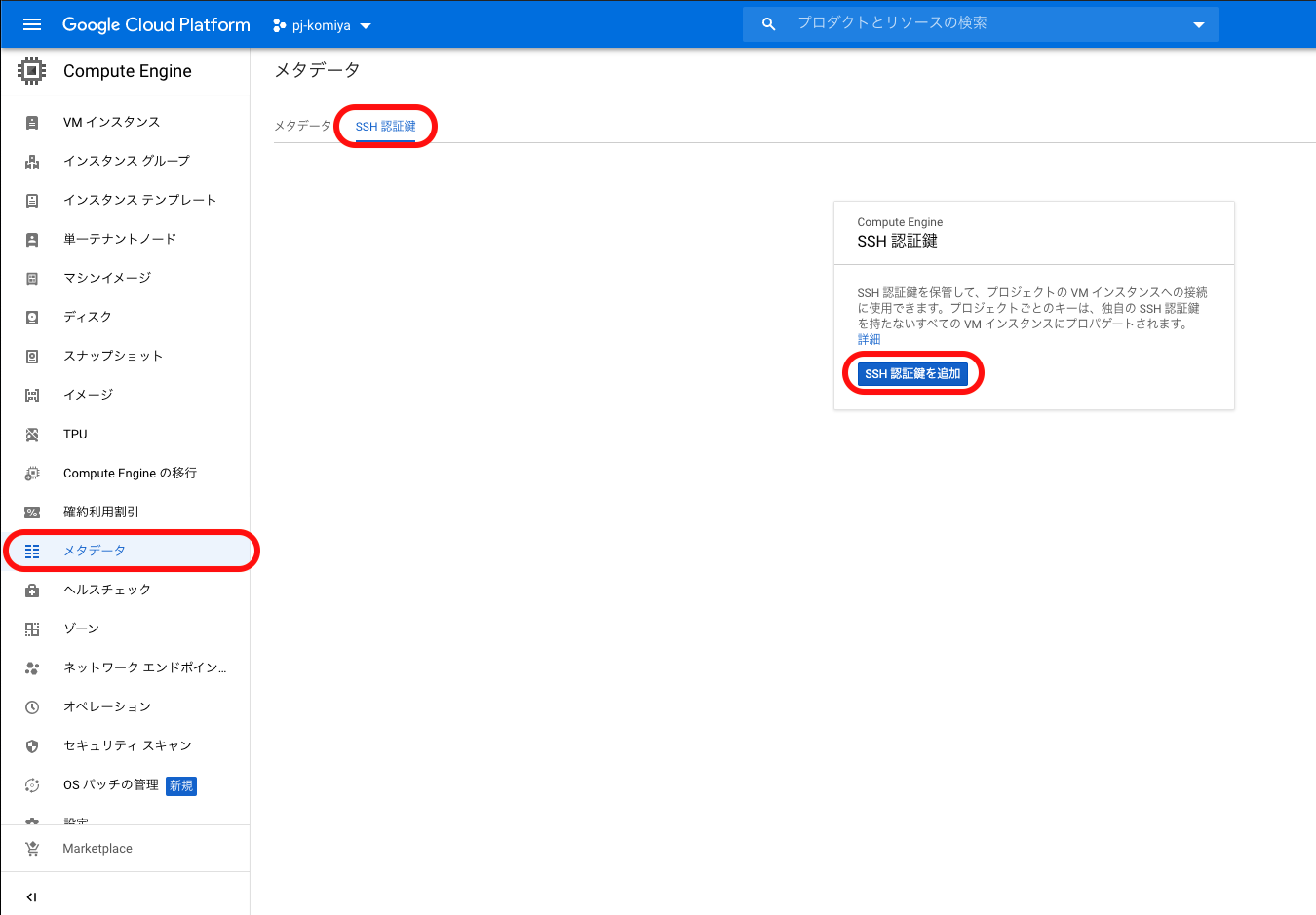Screen dimensions: 1316x915
Task: Switch to the メタデータ tab
Action: click(x=302, y=126)
